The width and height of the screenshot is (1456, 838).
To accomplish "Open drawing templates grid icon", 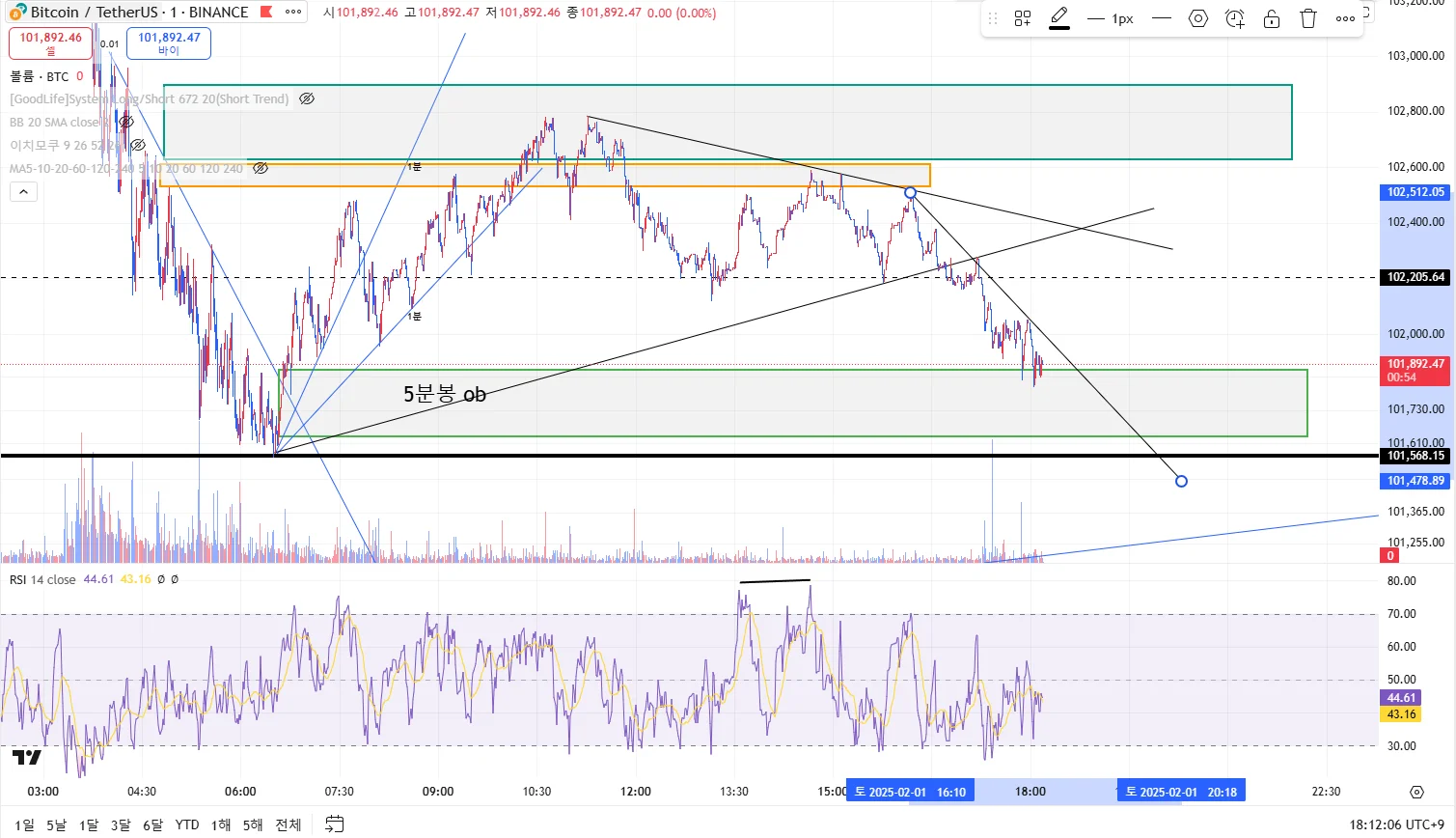I will coord(1023,18).
